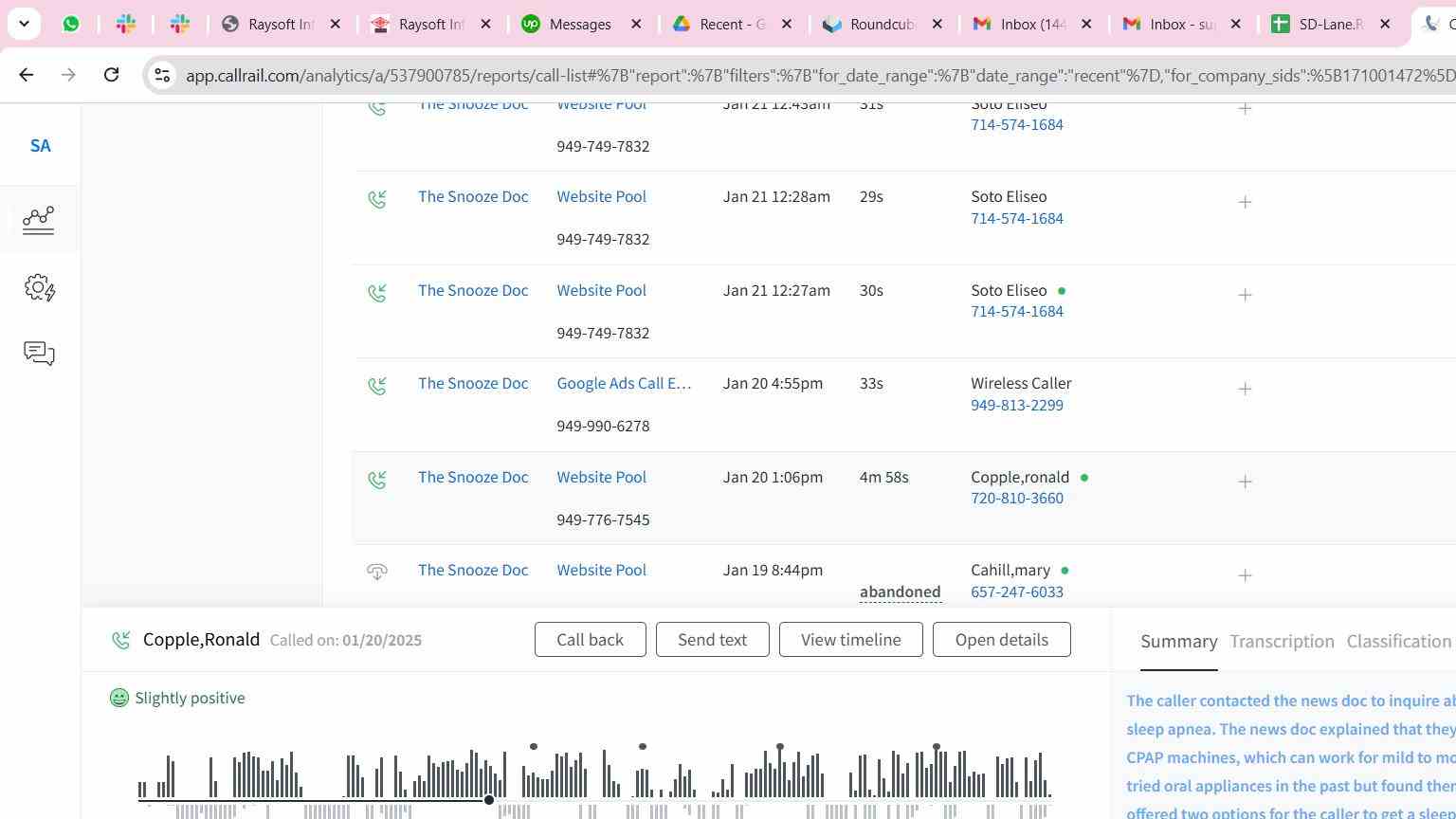This screenshot has width=1456, height=819.
Task: Add tag plus for Copple,ronald row
Action: click(x=1245, y=482)
